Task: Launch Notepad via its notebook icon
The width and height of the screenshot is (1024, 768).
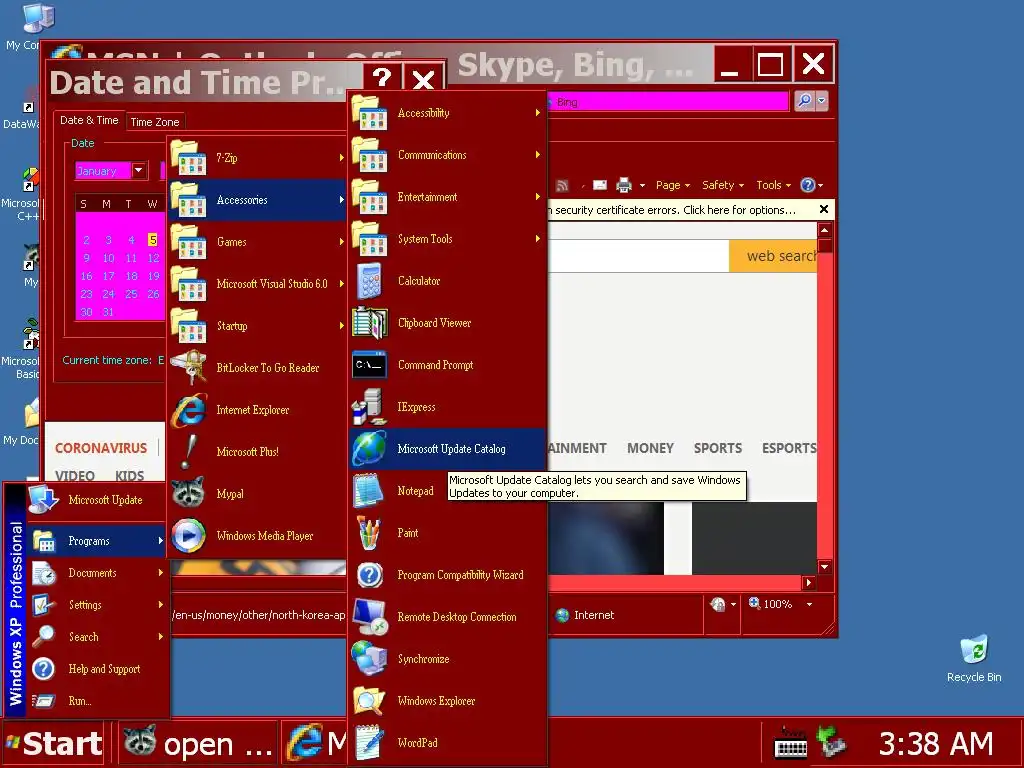Action: 368,491
